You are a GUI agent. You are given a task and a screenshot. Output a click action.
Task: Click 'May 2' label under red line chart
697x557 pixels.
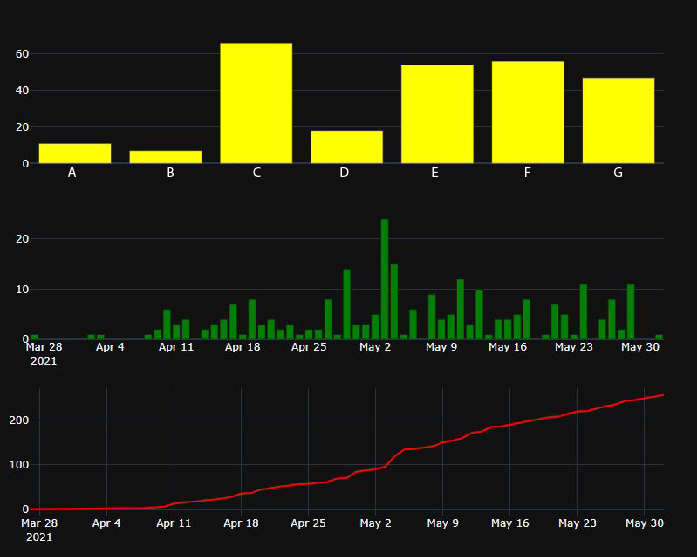376,523
